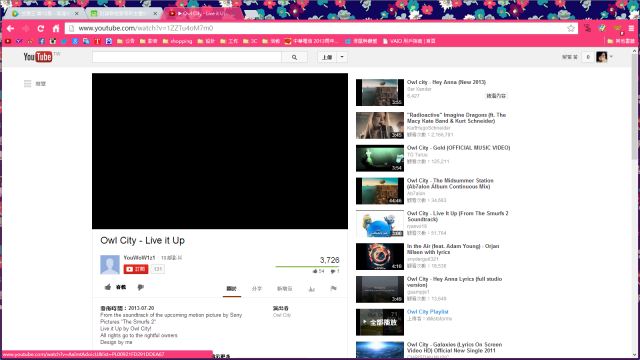
Task: Click the bear extension icon in toolbar
Action: pos(618,28)
